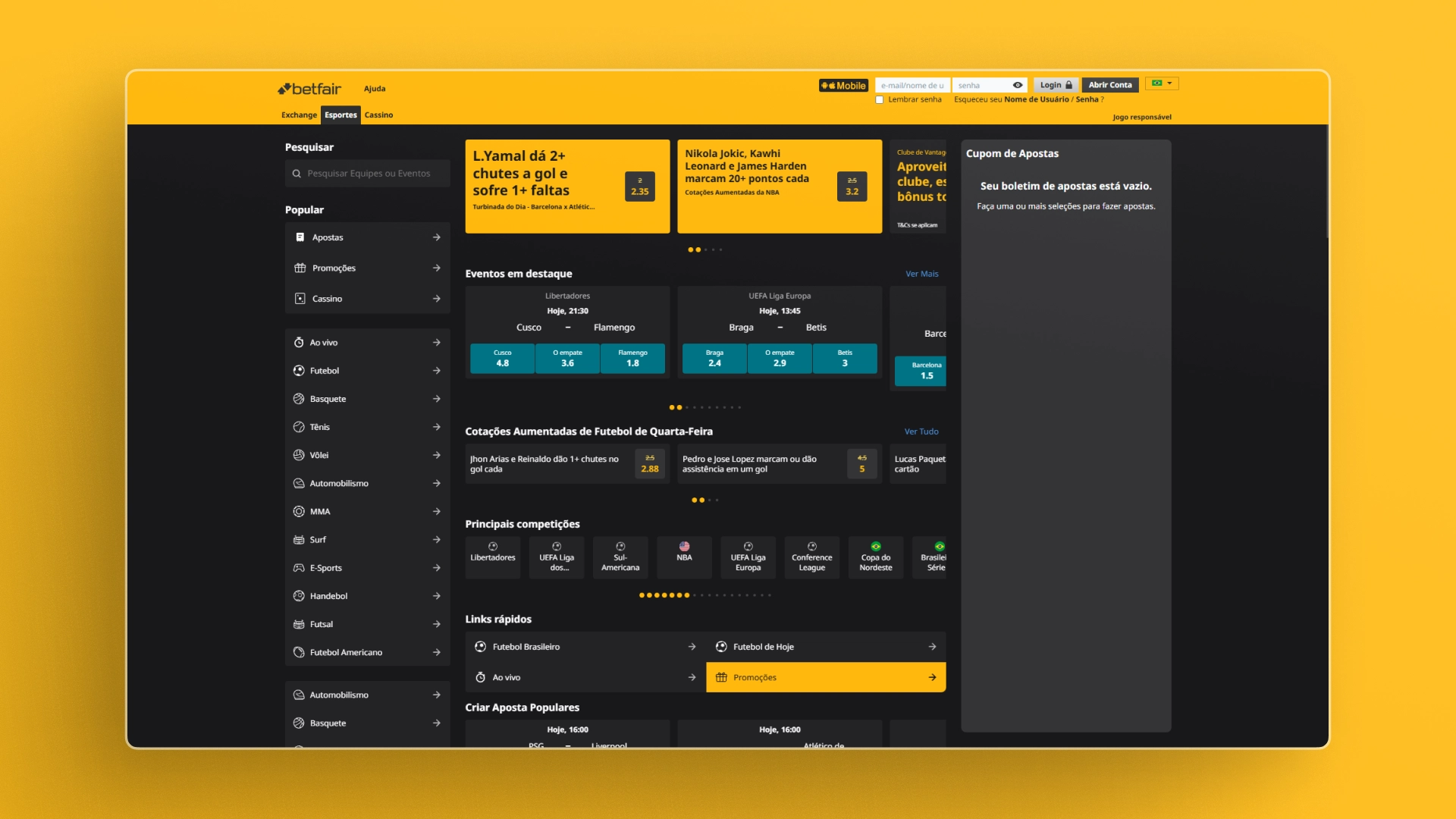This screenshot has height=819, width=1456.
Task: Open Futebol Brasileiro quick link arrow
Action: coord(692,647)
